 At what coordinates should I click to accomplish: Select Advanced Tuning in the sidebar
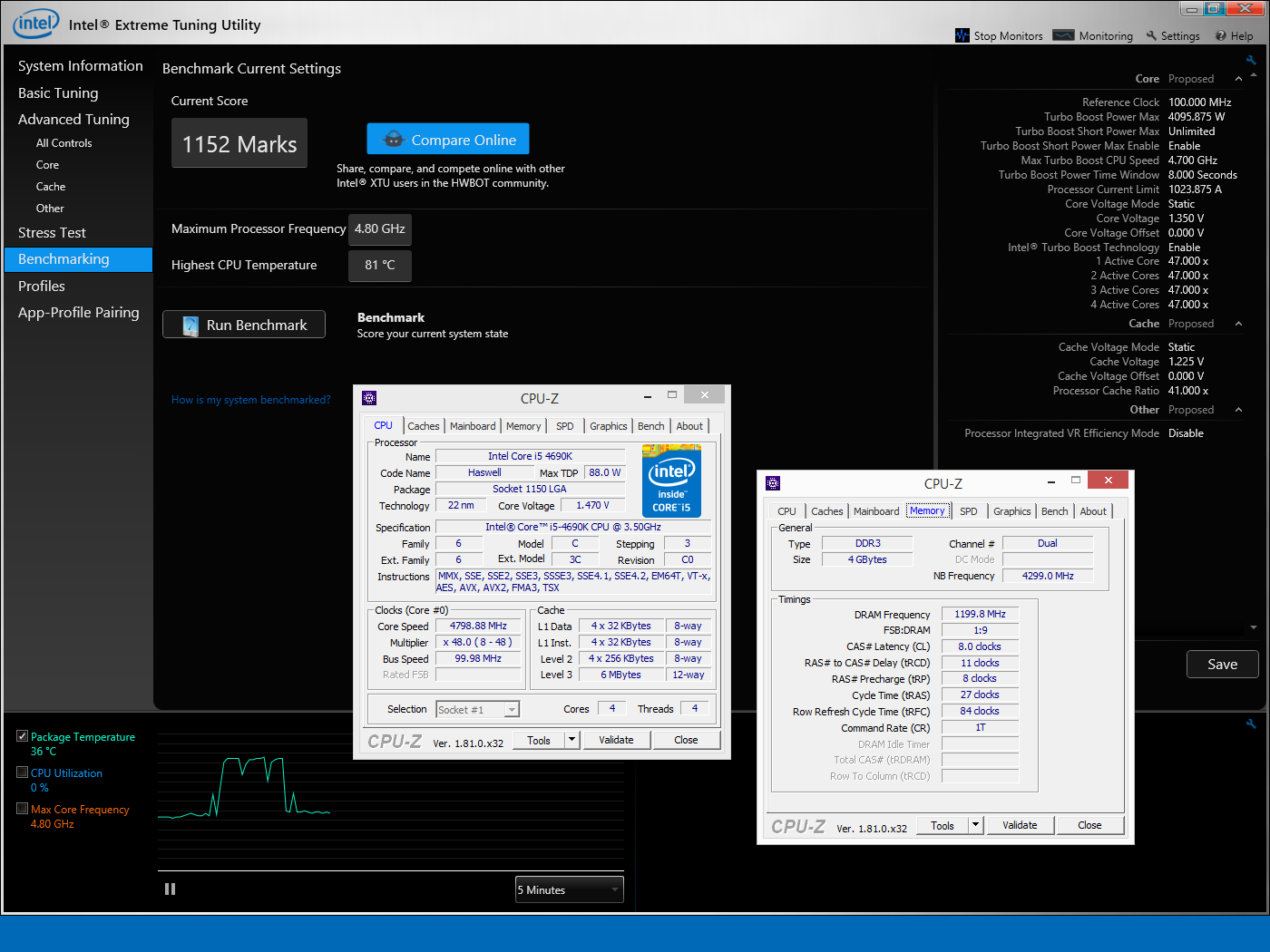pos(73,120)
